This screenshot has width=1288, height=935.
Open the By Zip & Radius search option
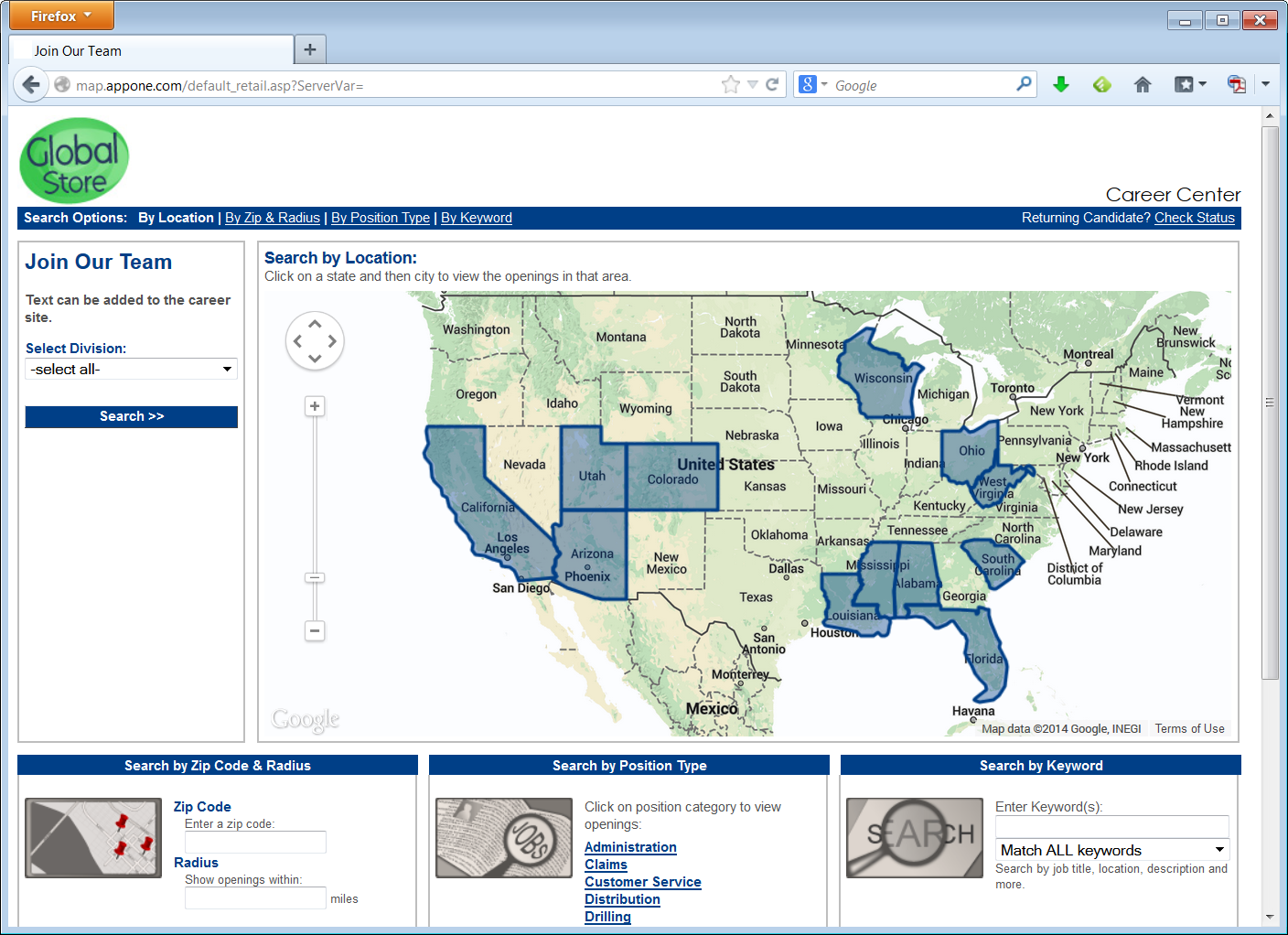pyautogui.click(x=273, y=218)
